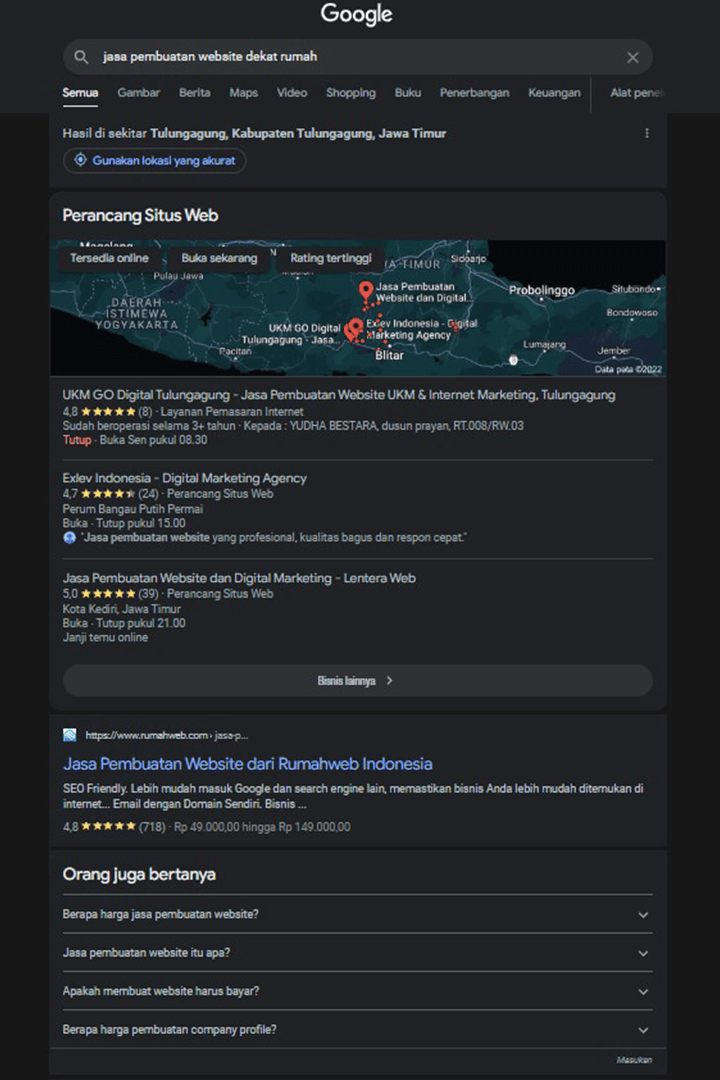This screenshot has height=1080, width=720.
Task: Clear the search query with the X icon
Action: point(633,57)
